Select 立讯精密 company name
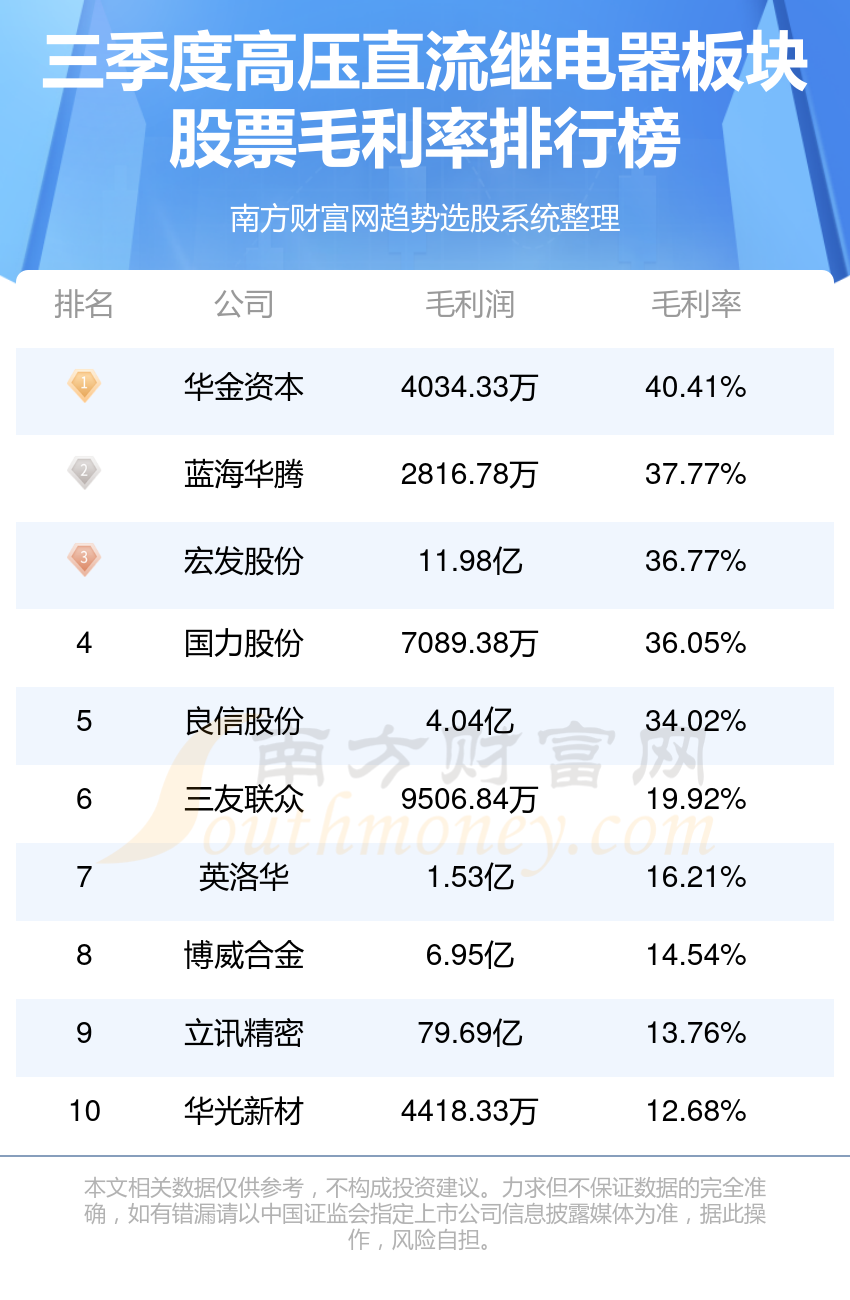 (244, 1033)
